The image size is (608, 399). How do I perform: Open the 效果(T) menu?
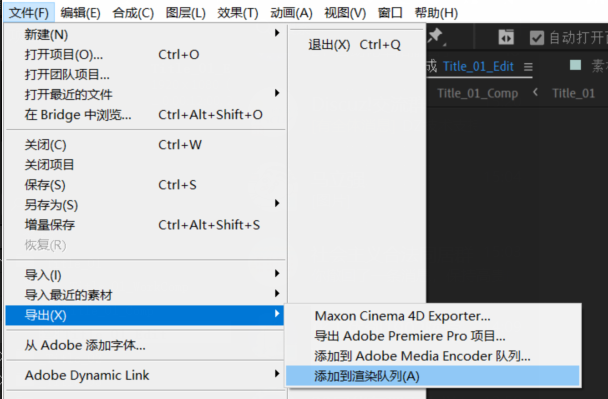click(238, 13)
